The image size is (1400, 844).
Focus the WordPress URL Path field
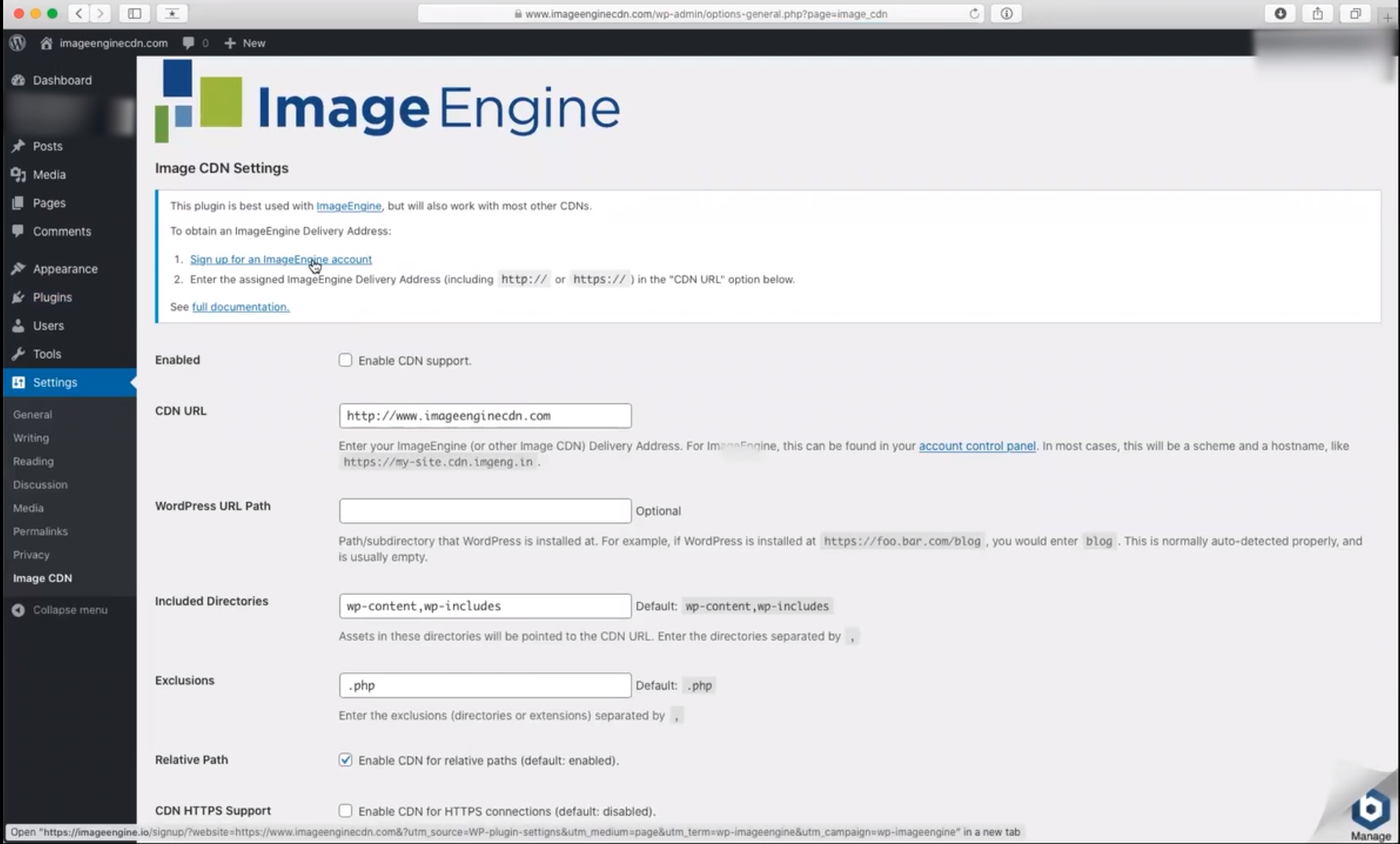[x=485, y=511]
